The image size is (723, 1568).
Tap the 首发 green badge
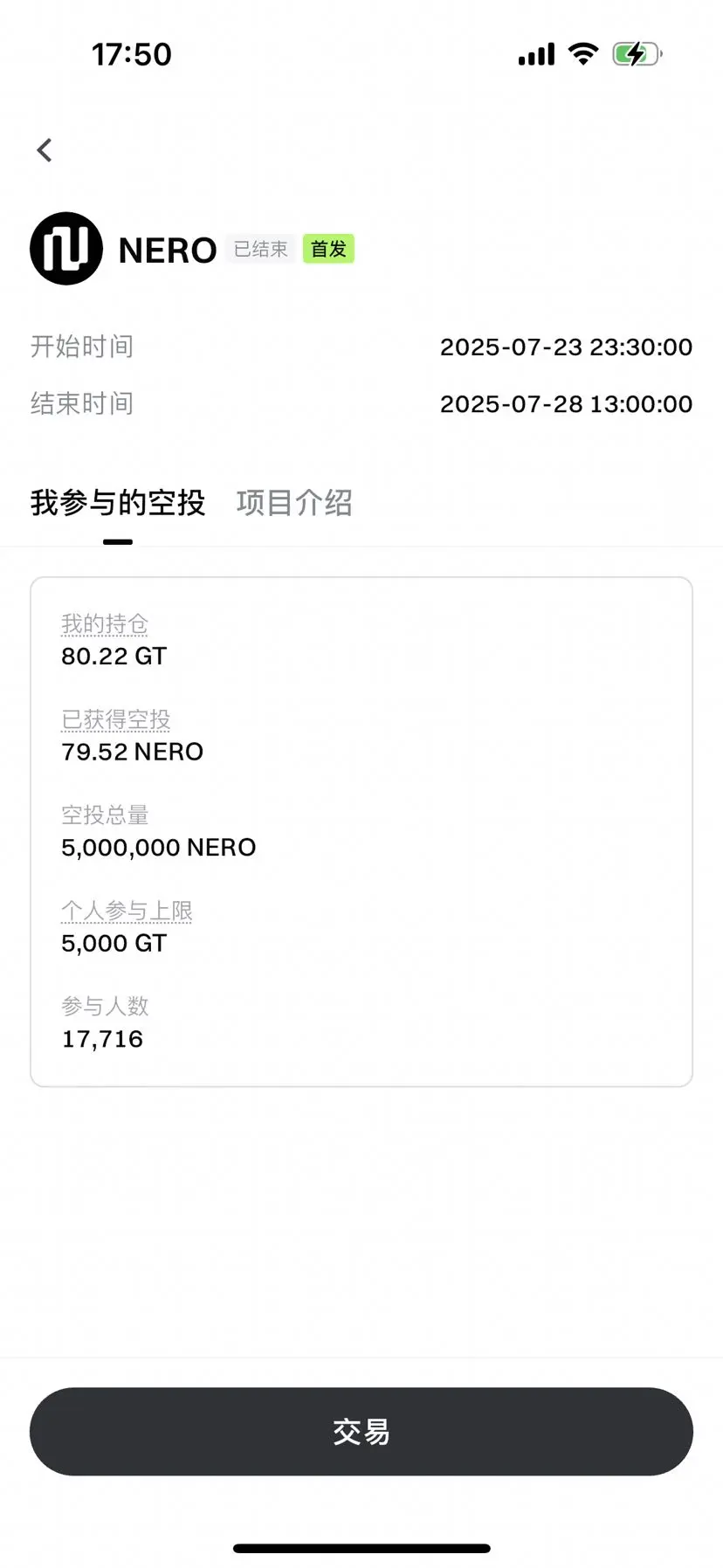point(328,249)
